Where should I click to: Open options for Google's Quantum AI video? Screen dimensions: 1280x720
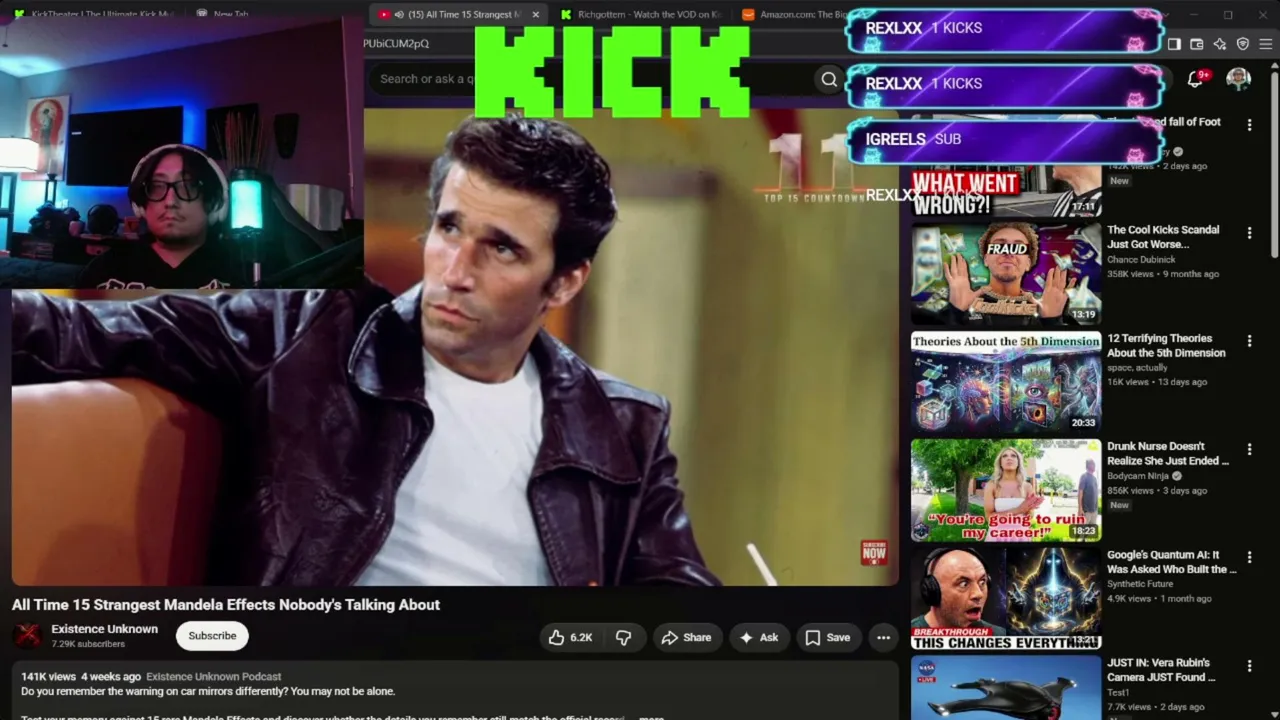point(1249,557)
